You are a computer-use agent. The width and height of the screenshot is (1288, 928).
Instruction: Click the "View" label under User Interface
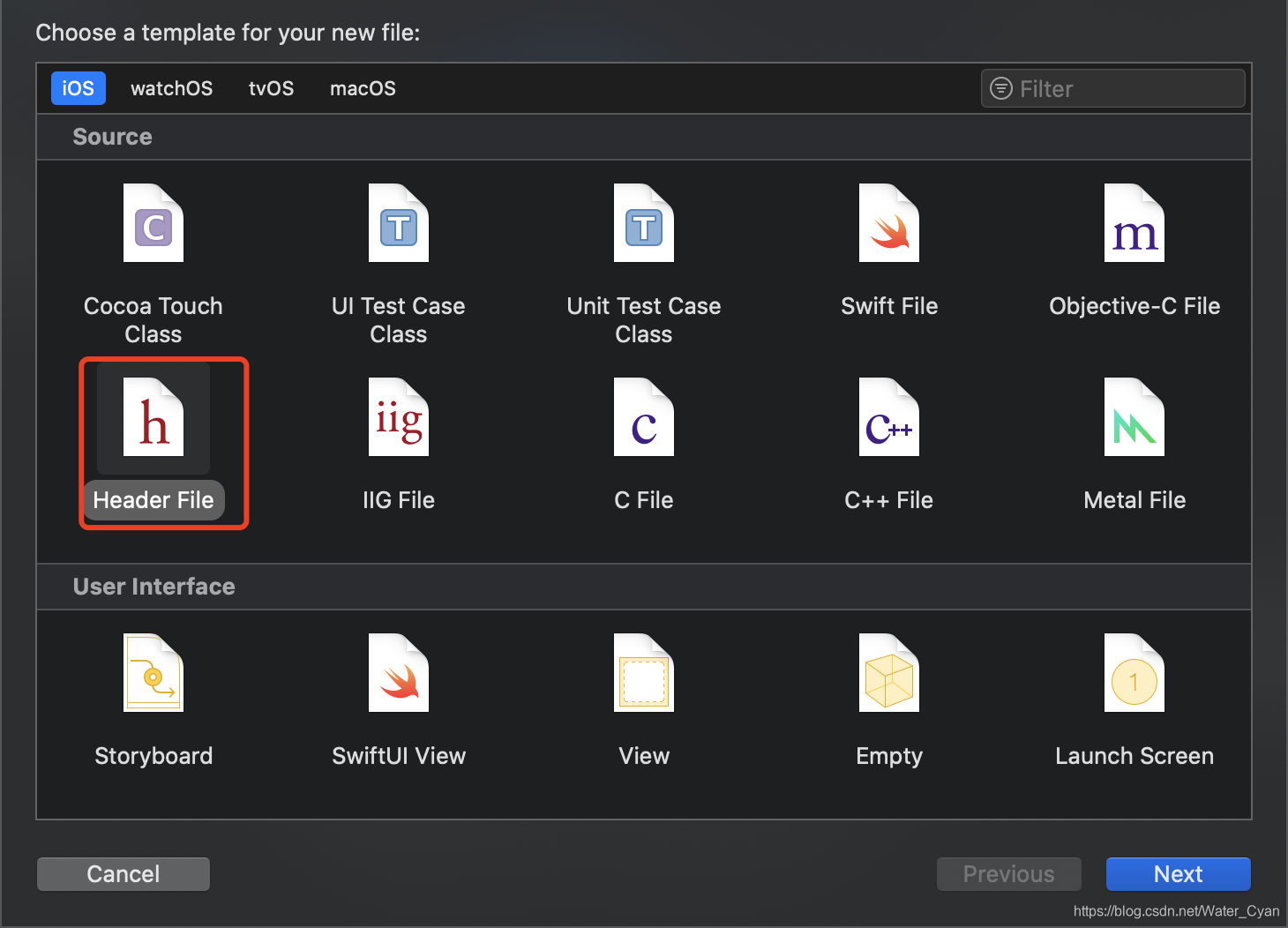644,756
